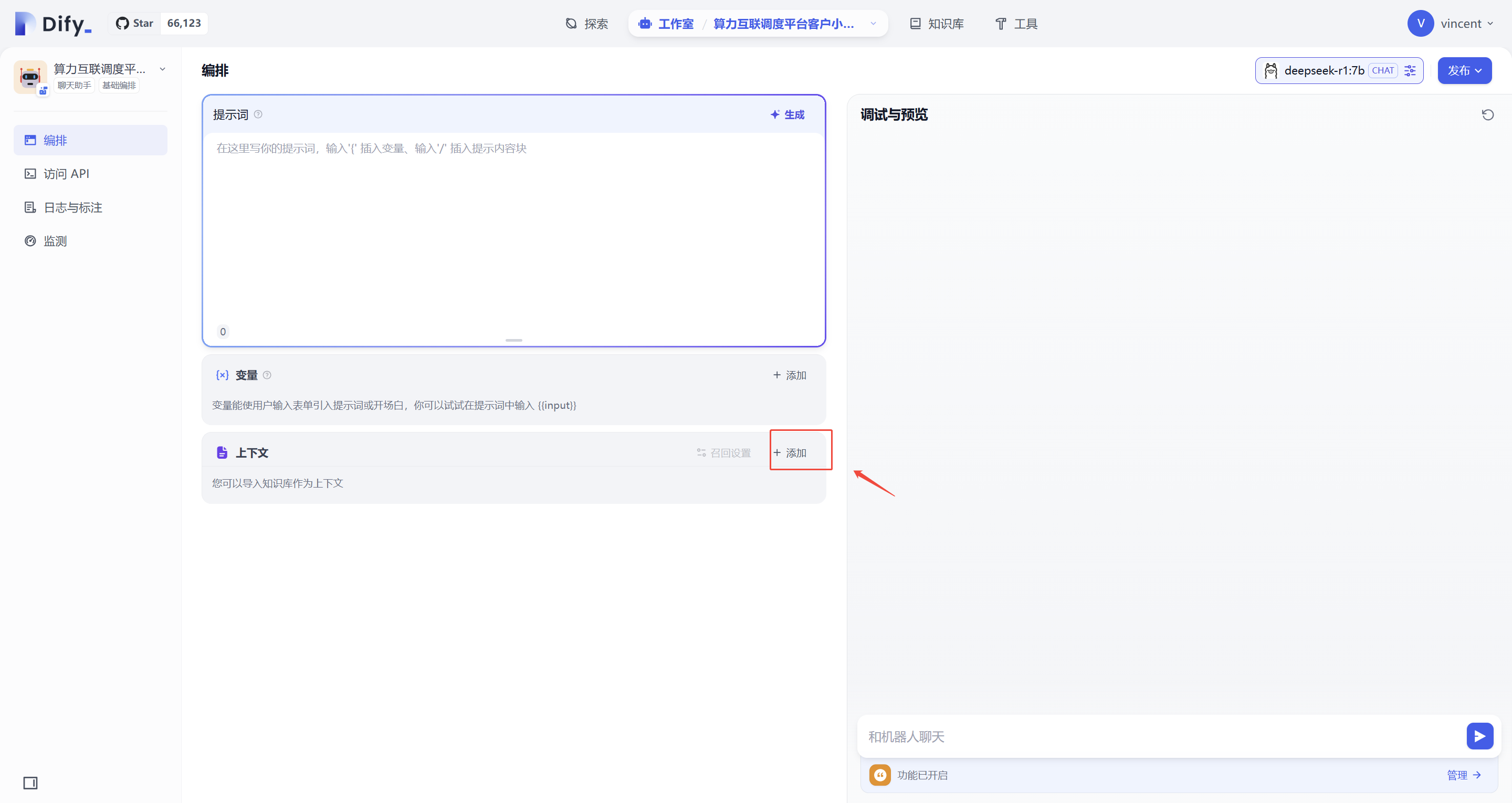Click the 调试与预览 heading
This screenshot has height=803, width=1512.
point(894,114)
